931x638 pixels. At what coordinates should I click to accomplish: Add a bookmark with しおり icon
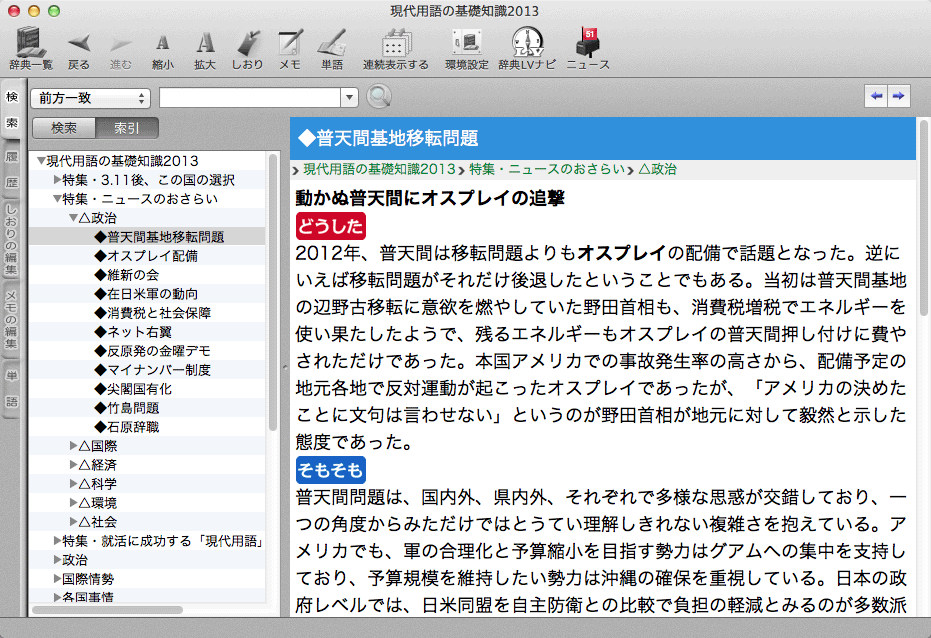pos(247,49)
